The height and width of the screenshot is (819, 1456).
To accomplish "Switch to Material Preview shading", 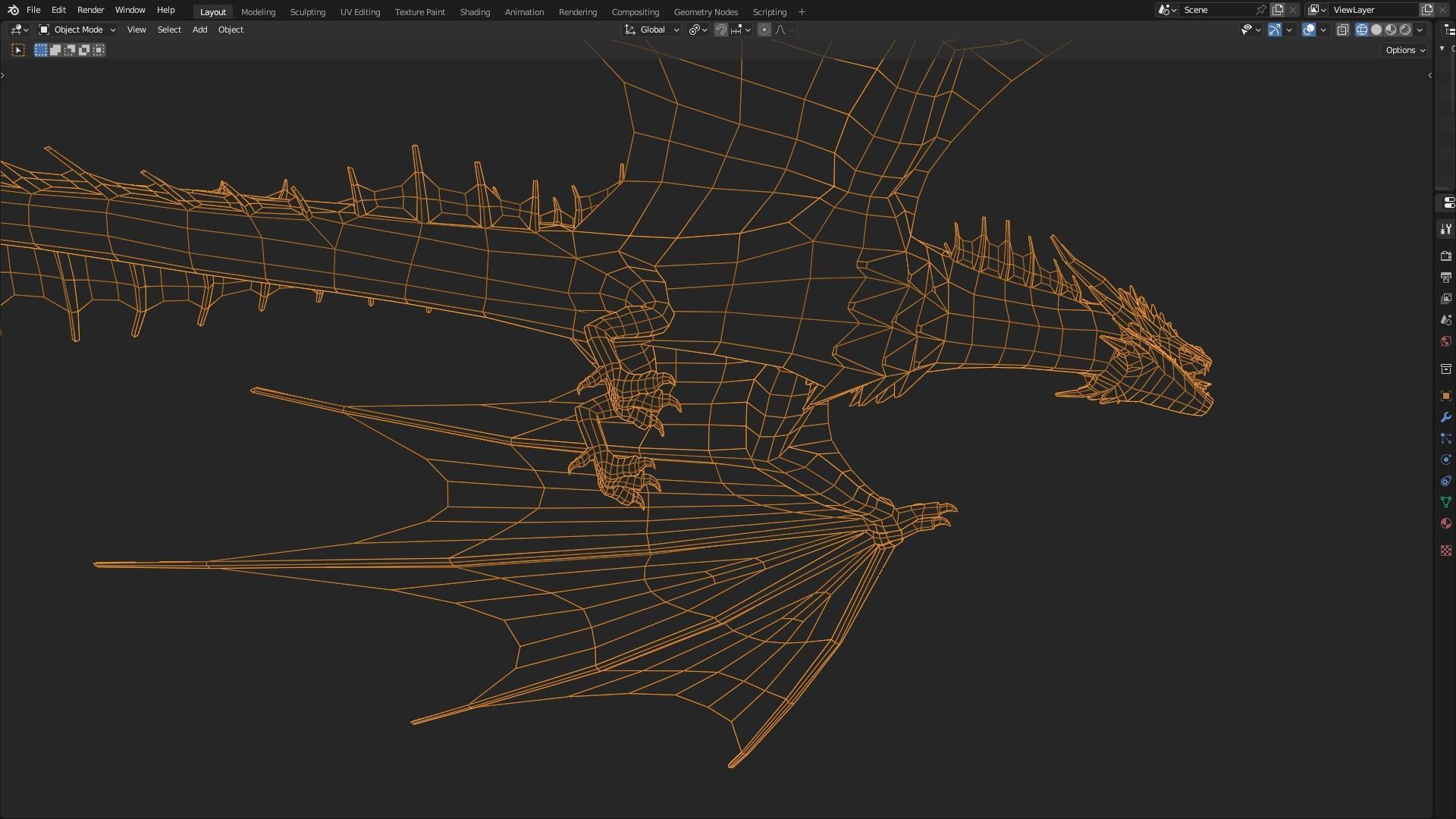I will (1391, 30).
